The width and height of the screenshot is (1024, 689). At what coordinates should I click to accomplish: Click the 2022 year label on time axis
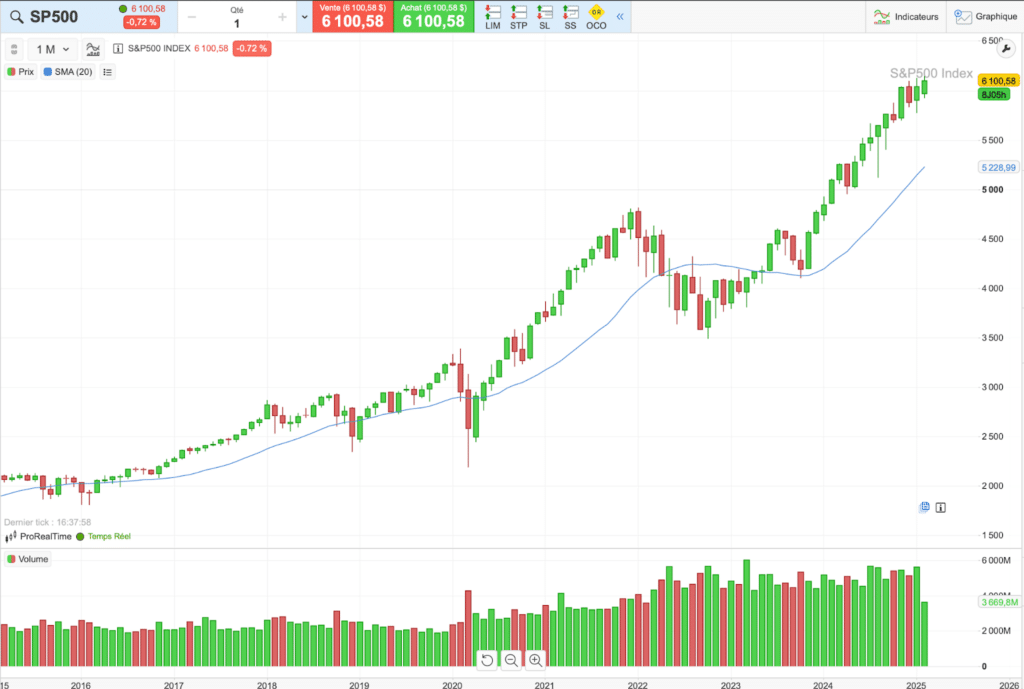tap(637, 685)
